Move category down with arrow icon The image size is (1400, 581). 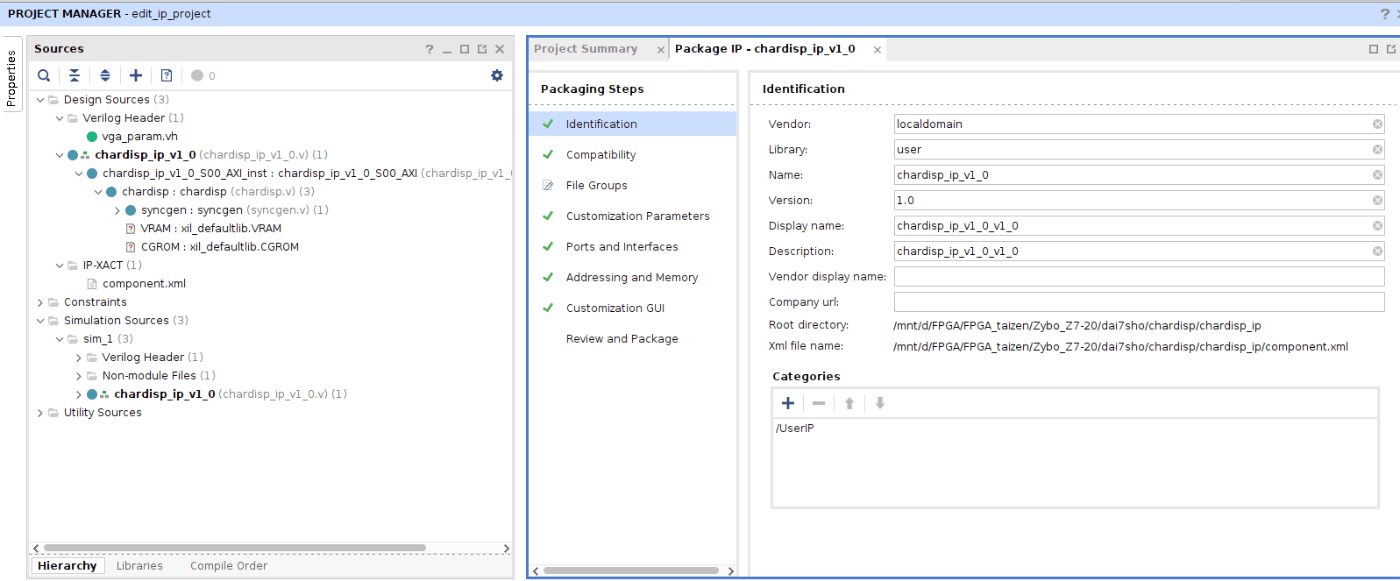click(x=880, y=403)
